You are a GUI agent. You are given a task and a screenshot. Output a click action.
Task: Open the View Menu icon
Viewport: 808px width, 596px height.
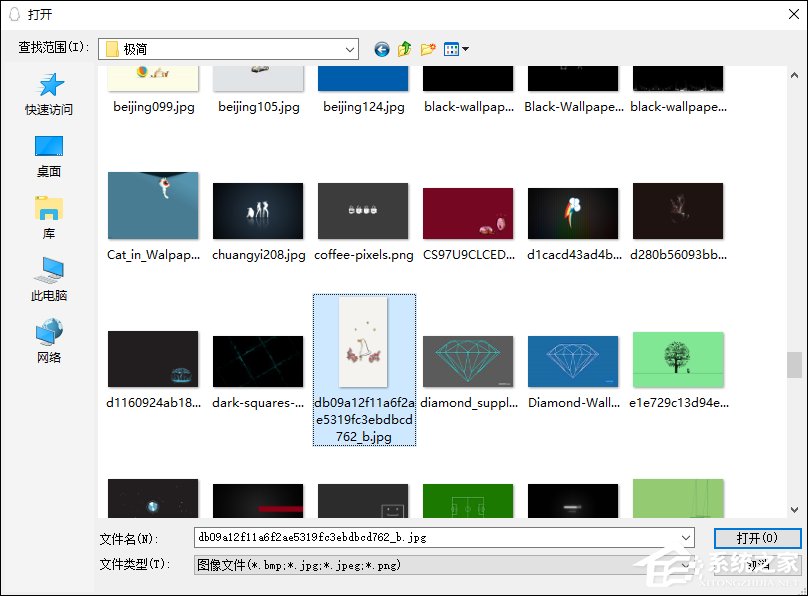(449, 48)
